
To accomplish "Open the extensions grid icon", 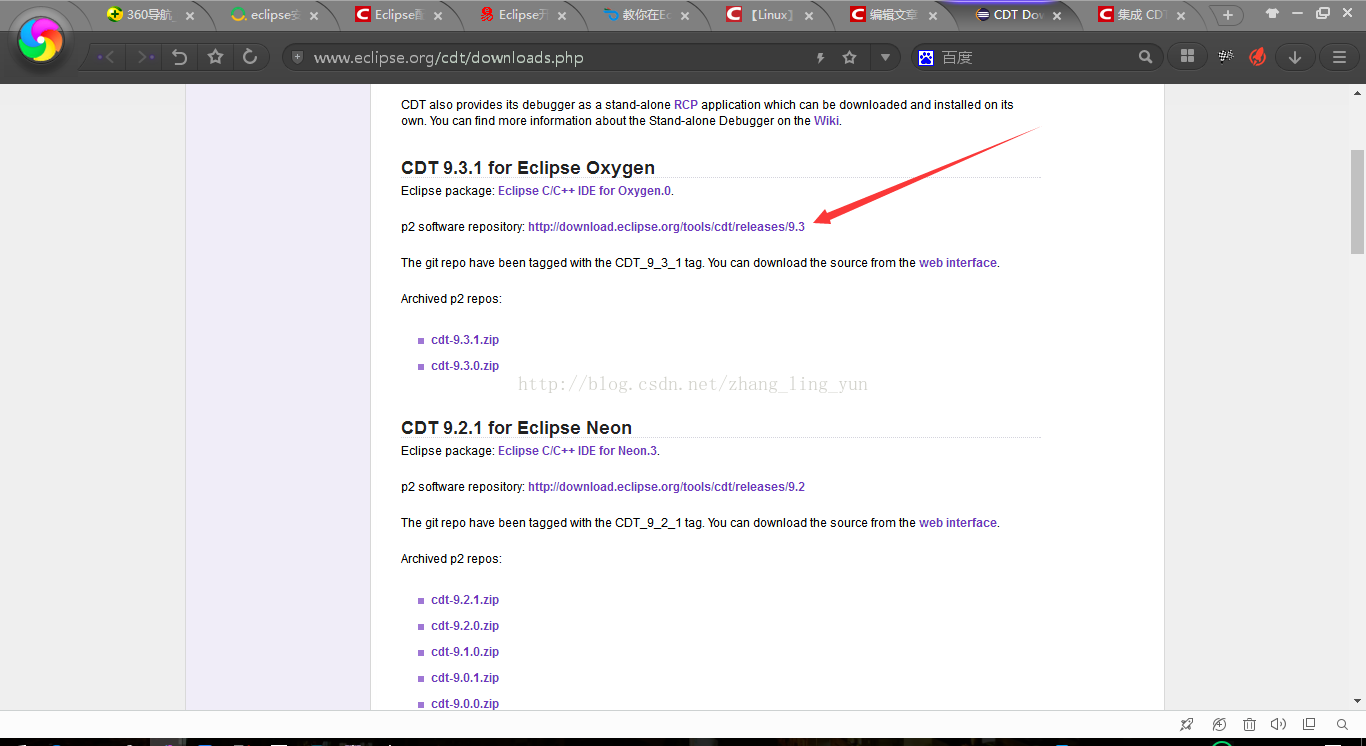I will (x=1187, y=57).
